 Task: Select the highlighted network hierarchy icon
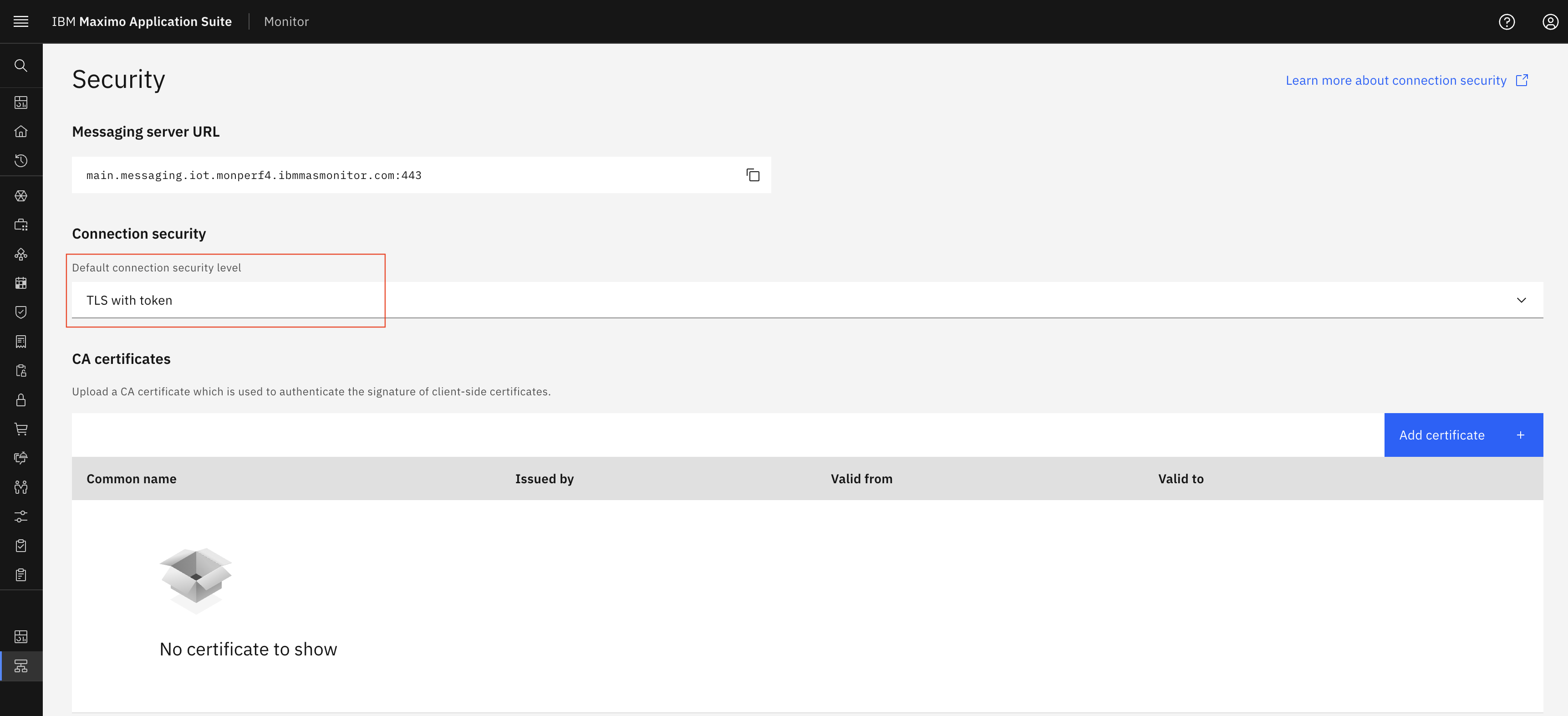(20, 666)
